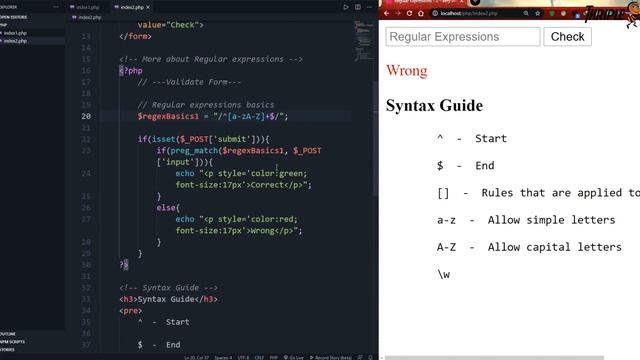Screen dimensions: 640x360
Task: Click the '\w' line in browser guide
Action: point(444,274)
